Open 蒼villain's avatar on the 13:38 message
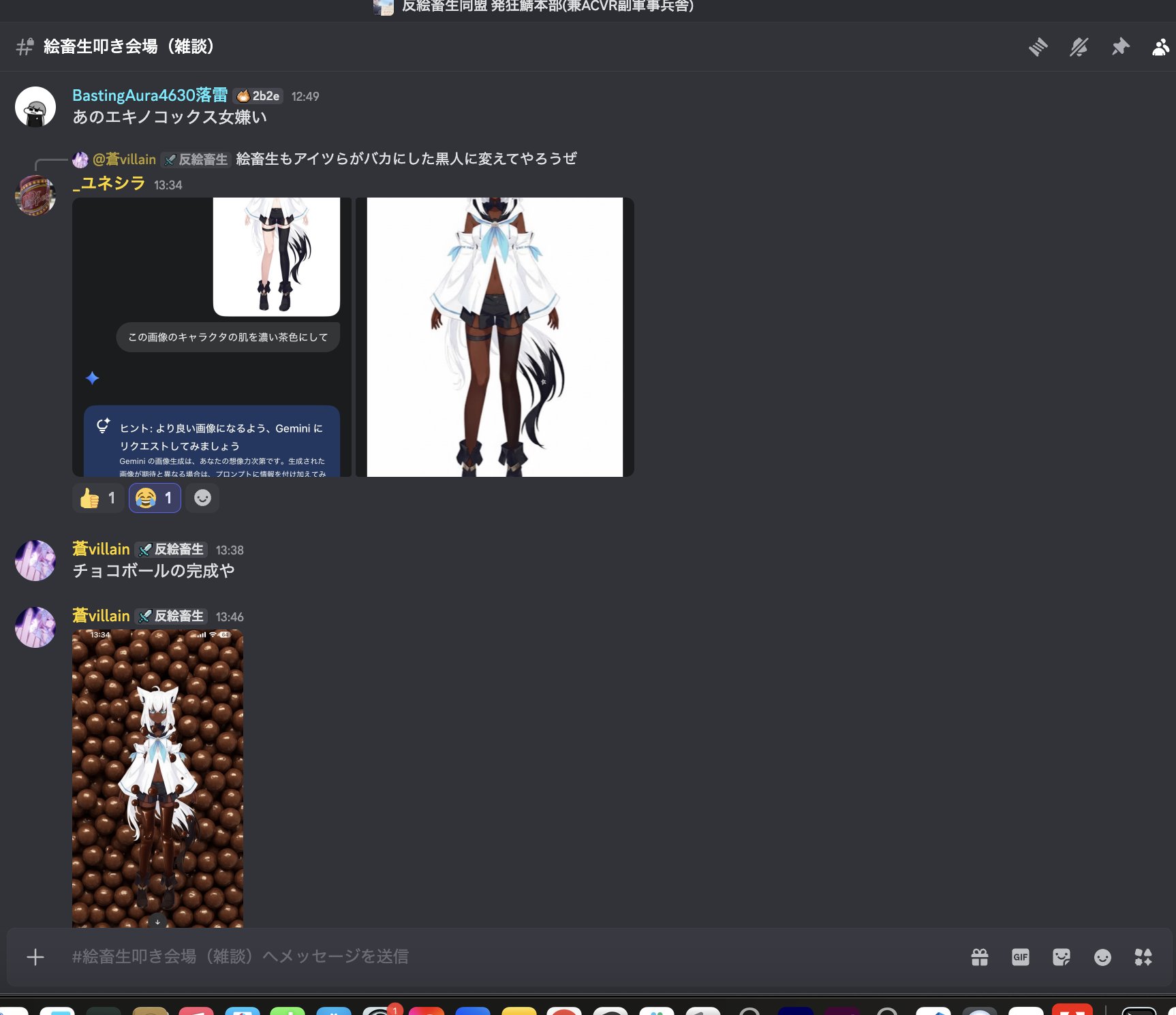The height and width of the screenshot is (1015, 1176). pyautogui.click(x=35, y=561)
